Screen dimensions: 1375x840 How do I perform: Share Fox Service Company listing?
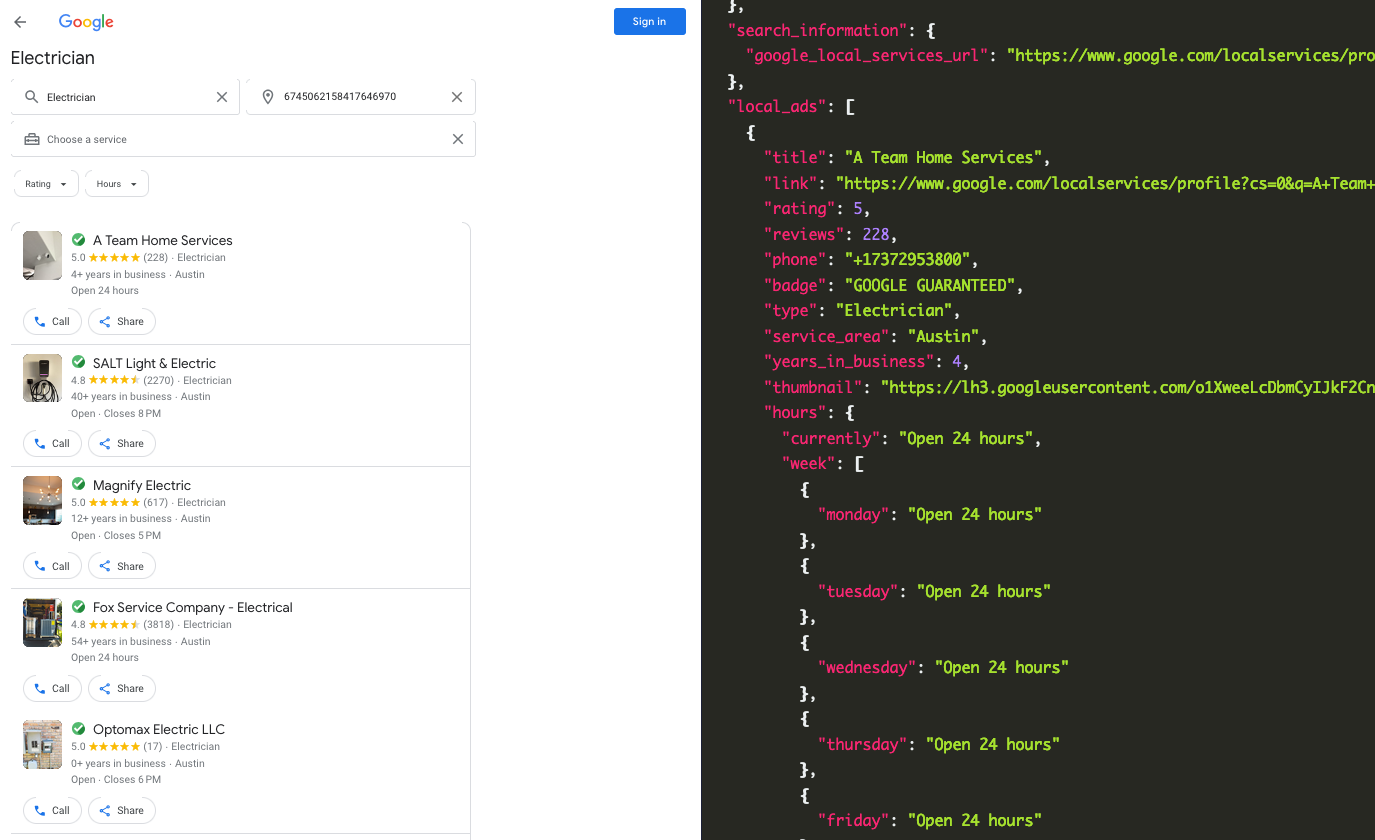click(x=122, y=688)
